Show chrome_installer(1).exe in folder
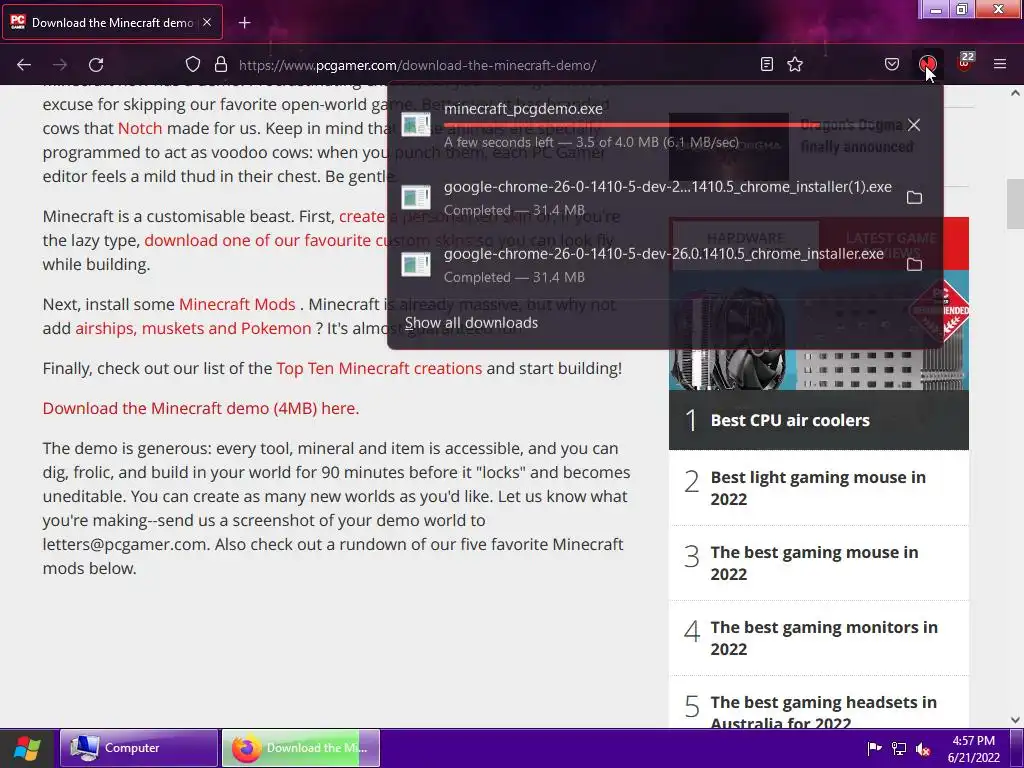Screen dimensions: 1024x768 click(914, 197)
